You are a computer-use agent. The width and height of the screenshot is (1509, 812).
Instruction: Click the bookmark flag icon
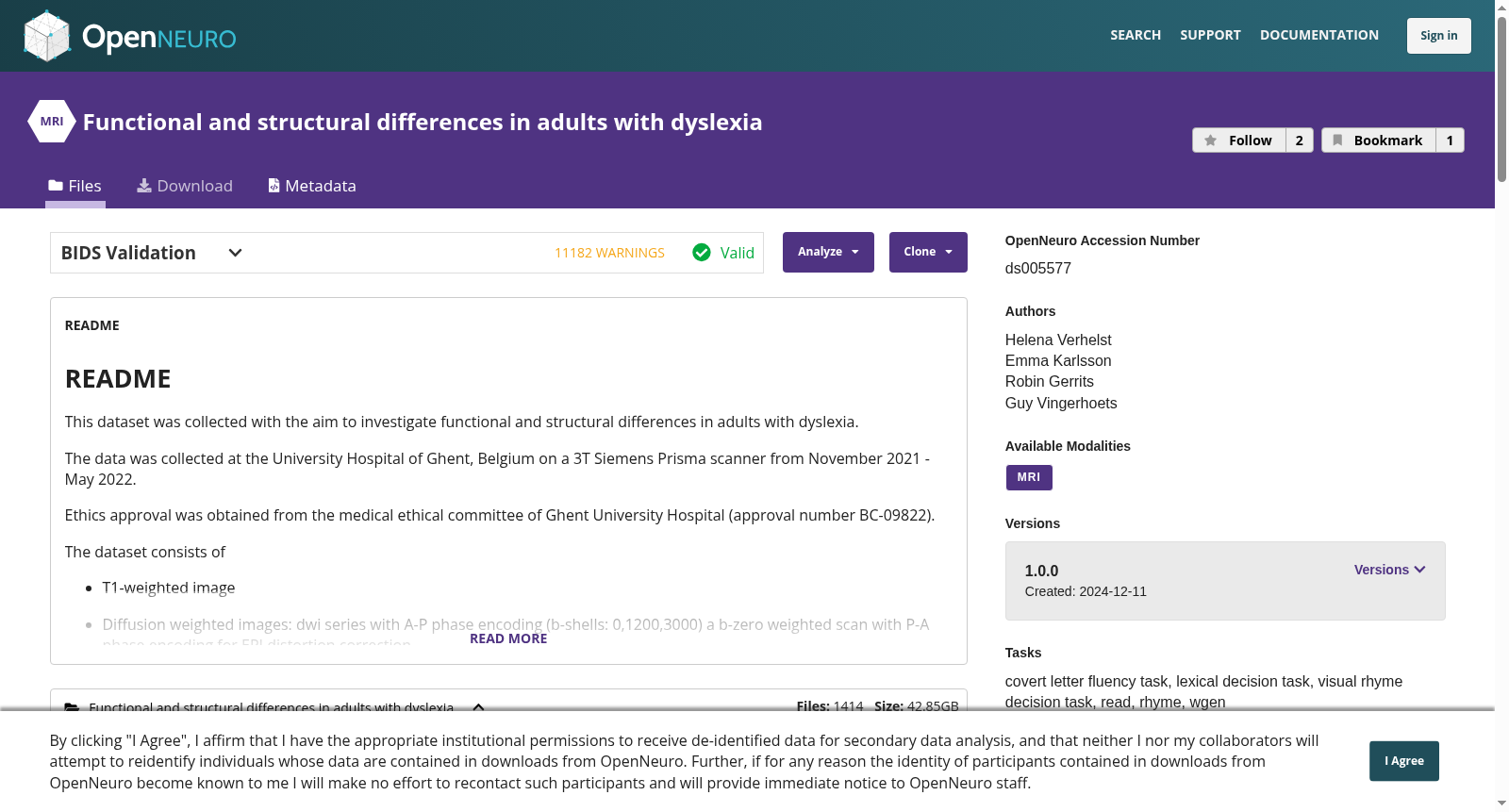click(x=1337, y=141)
